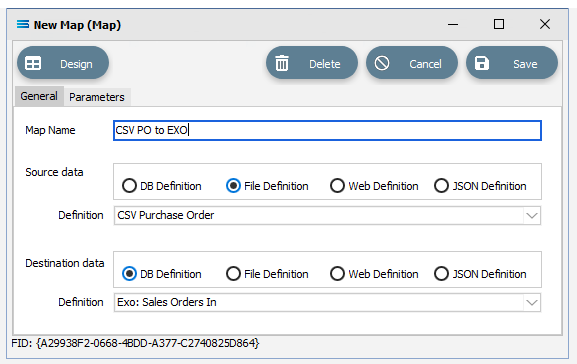Switch to the Parameters tab

point(97,97)
